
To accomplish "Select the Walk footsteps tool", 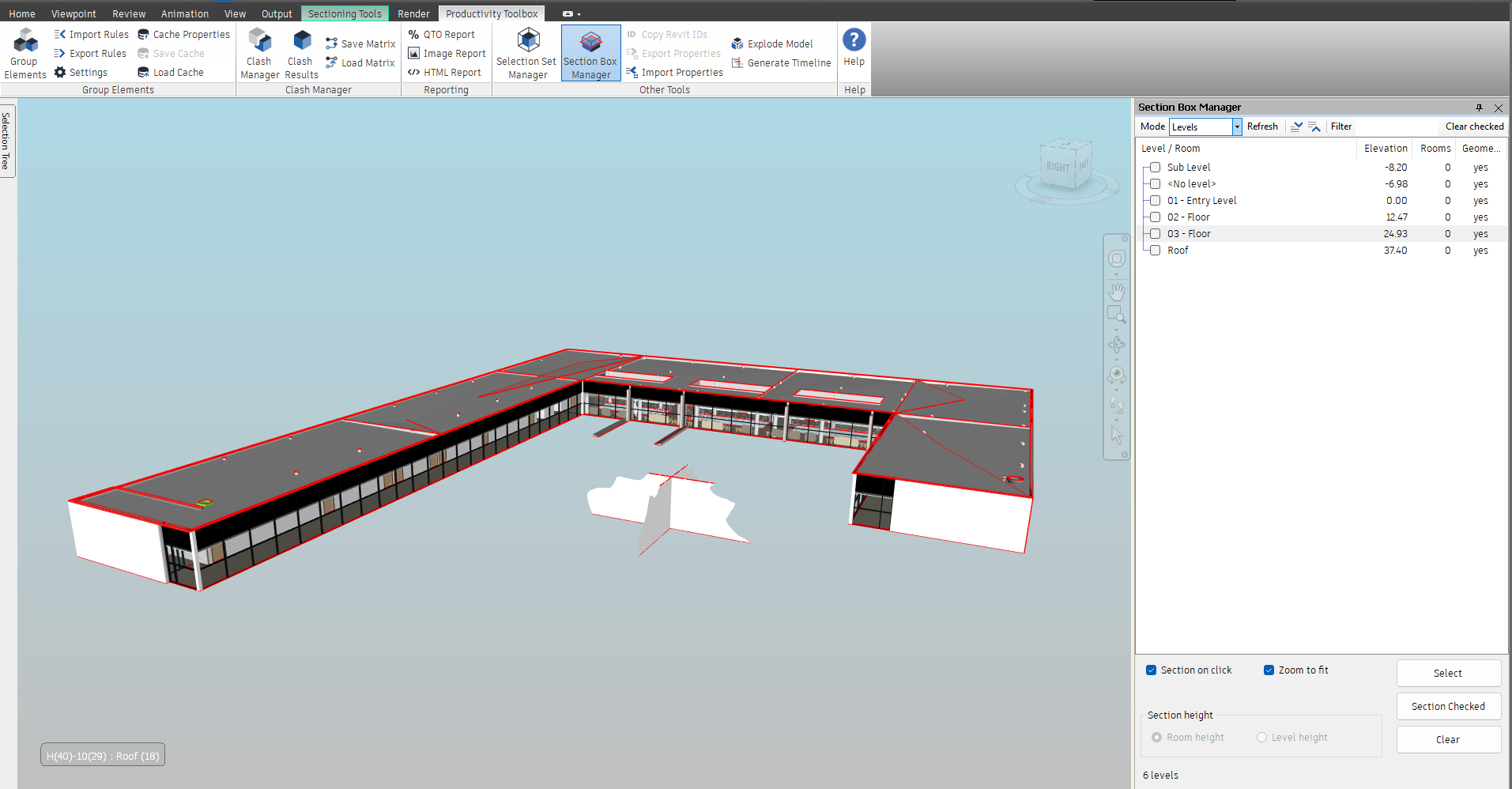I will [1116, 405].
